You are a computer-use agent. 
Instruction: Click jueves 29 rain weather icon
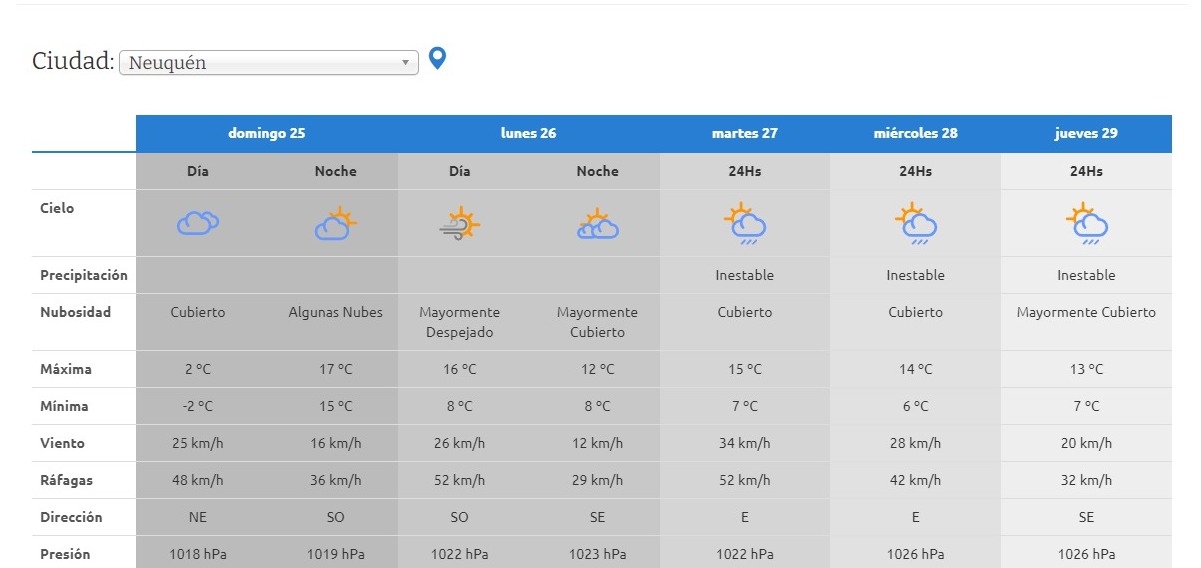pos(1086,224)
